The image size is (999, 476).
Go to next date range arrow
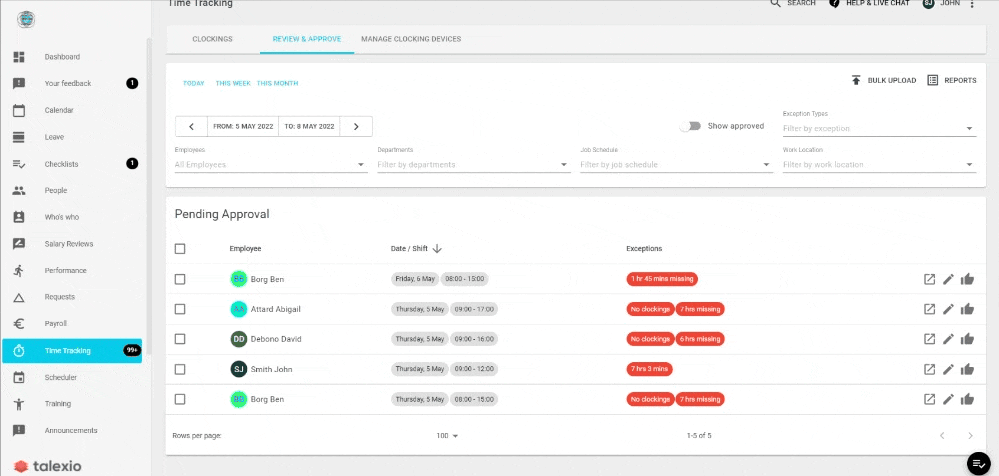click(x=356, y=126)
